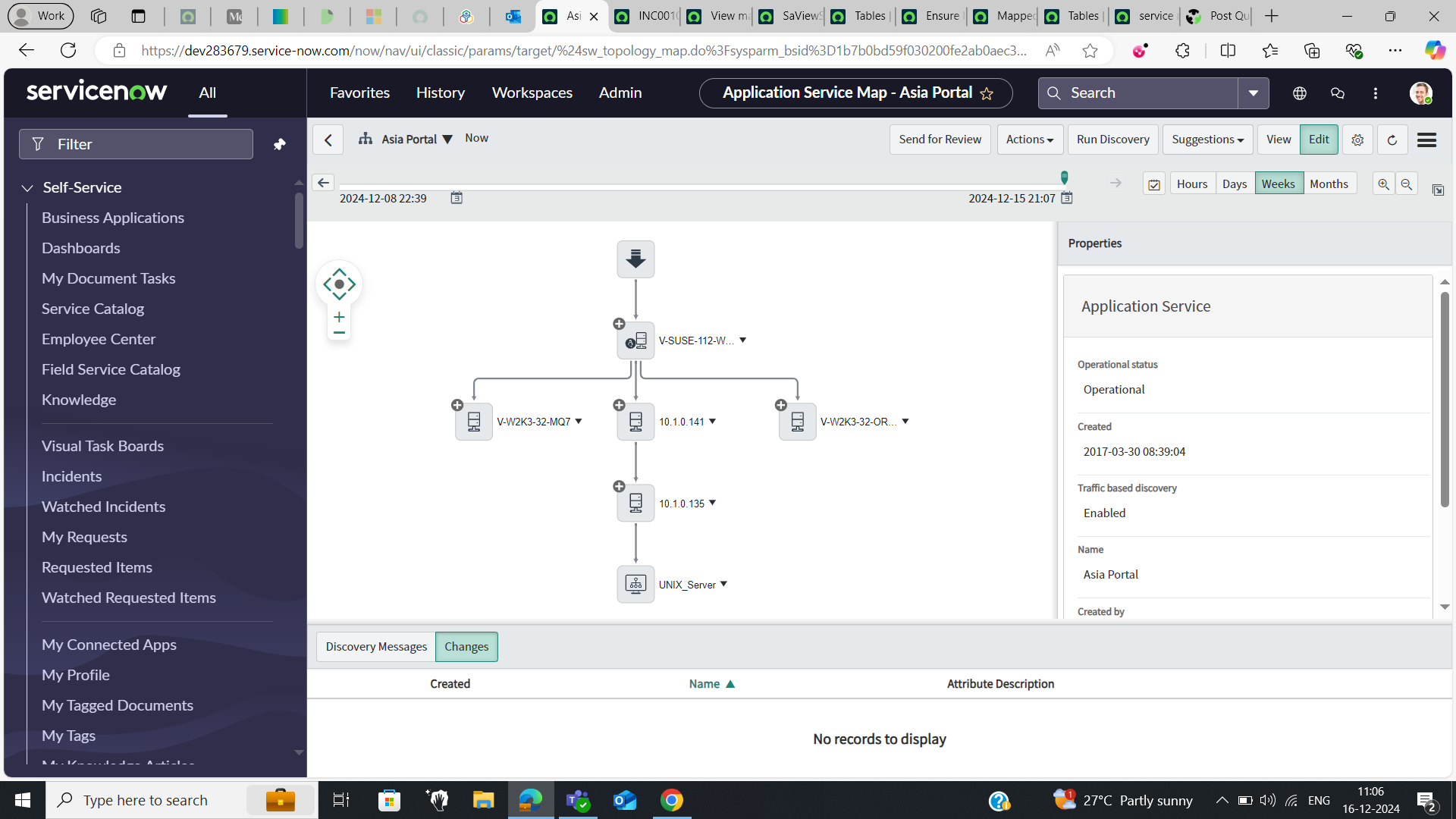Switch to the Discovery Messages tab
This screenshot has width=1456, height=819.
(x=375, y=646)
